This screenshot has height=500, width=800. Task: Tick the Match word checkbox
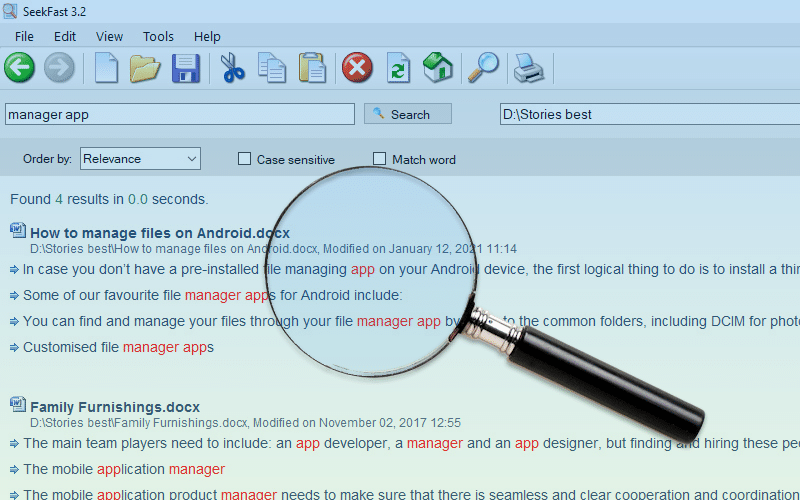[379, 159]
